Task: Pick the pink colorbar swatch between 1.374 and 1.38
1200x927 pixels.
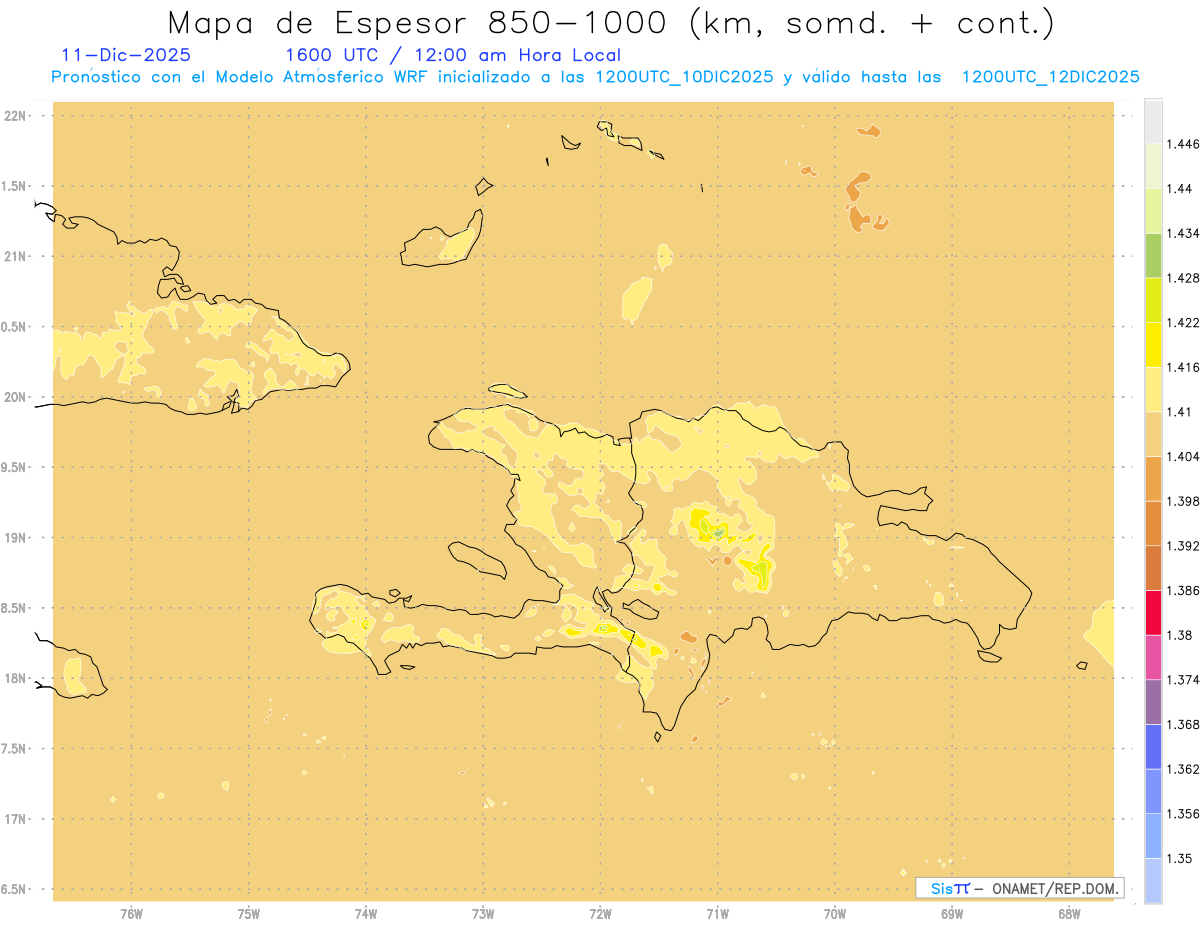Action: [x=1153, y=657]
